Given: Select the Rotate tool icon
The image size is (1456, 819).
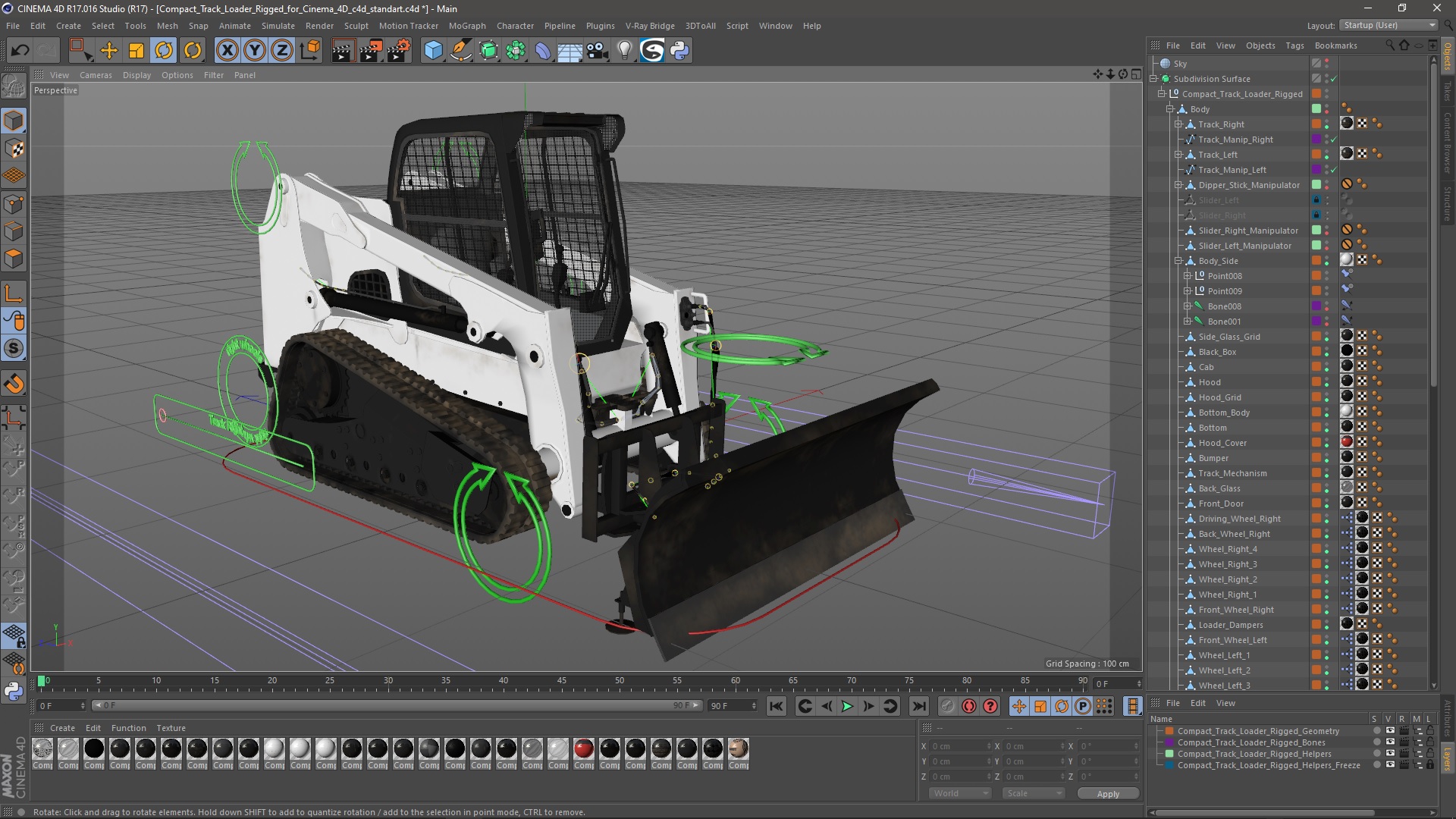Looking at the screenshot, I should 164,51.
